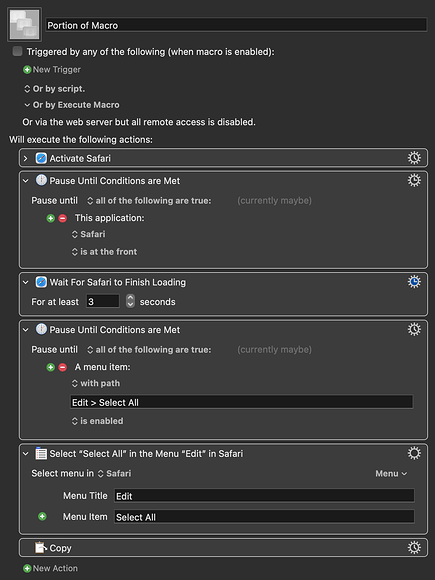
Task: Open gear menu for first Pause Until action
Action: pyautogui.click(x=414, y=180)
